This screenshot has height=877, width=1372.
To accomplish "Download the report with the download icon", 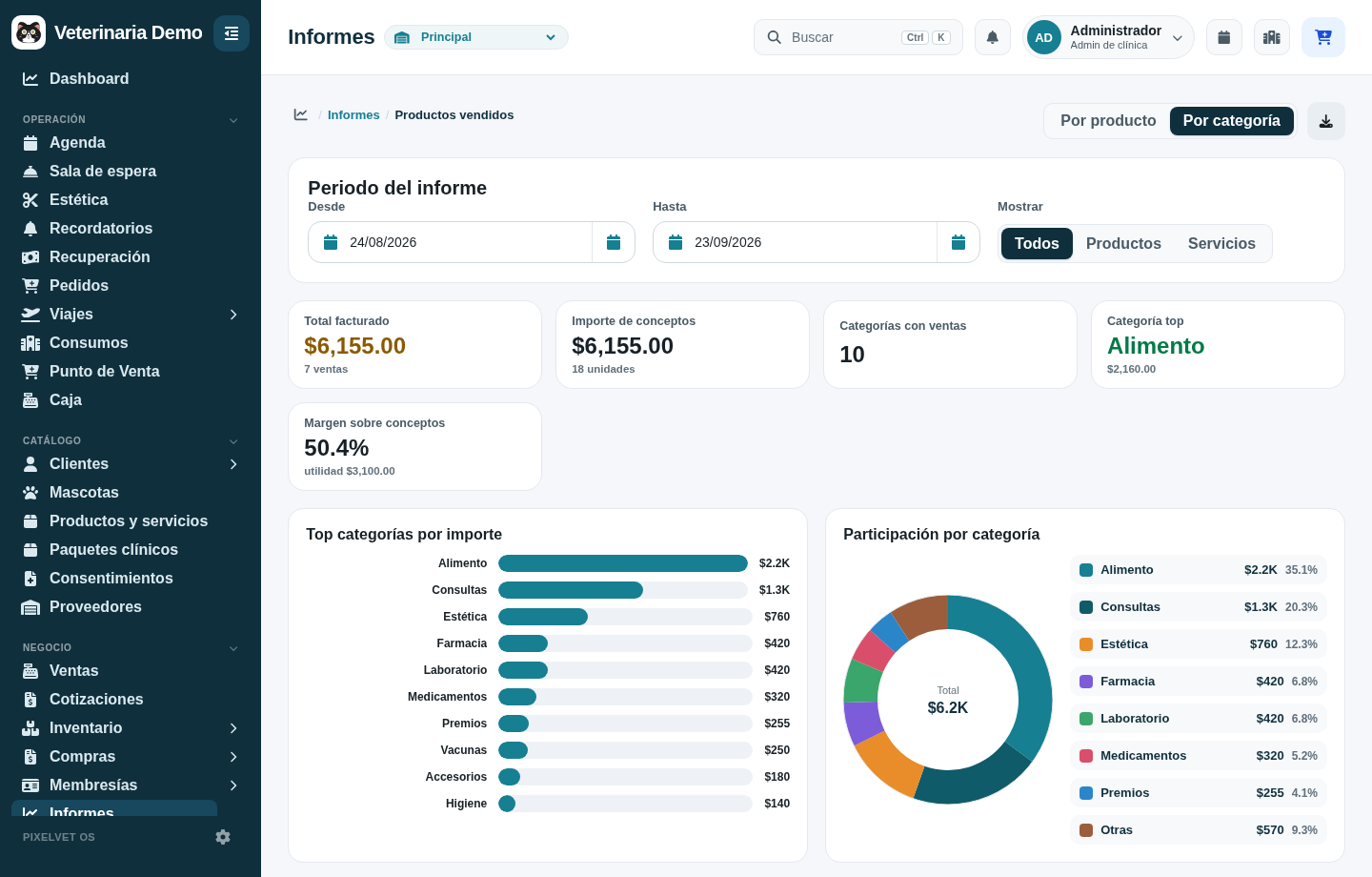I will coord(1326,121).
